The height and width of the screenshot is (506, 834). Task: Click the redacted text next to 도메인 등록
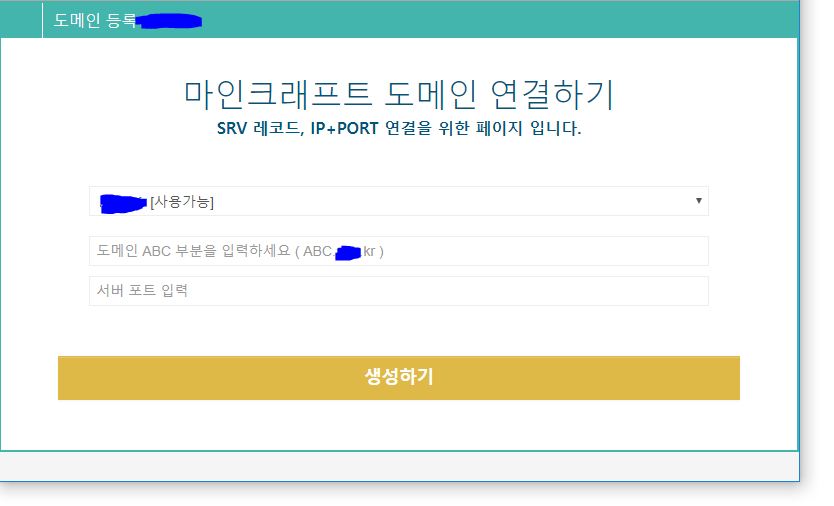click(x=170, y=21)
